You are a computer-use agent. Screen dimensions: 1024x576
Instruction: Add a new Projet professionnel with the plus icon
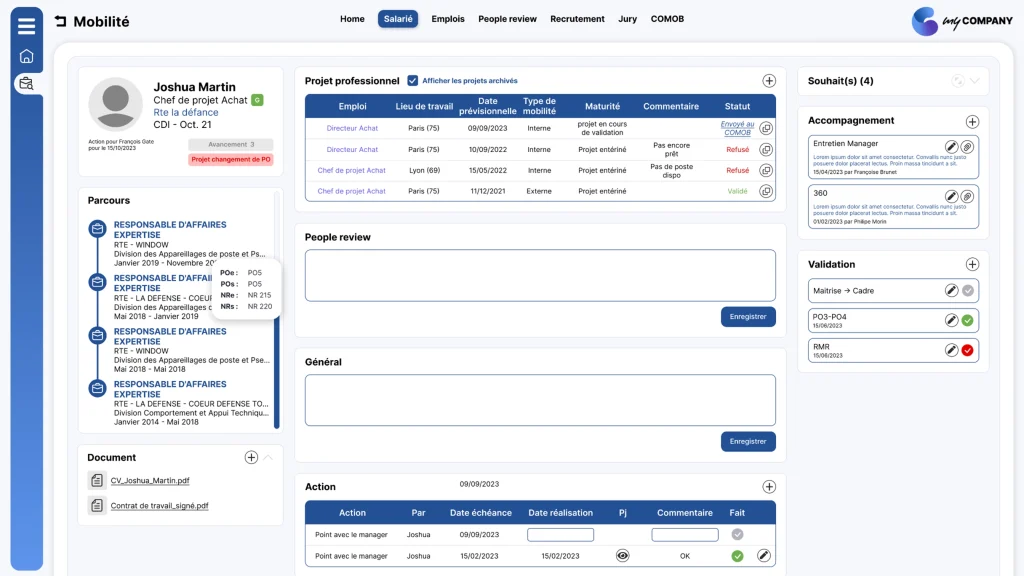tap(769, 81)
